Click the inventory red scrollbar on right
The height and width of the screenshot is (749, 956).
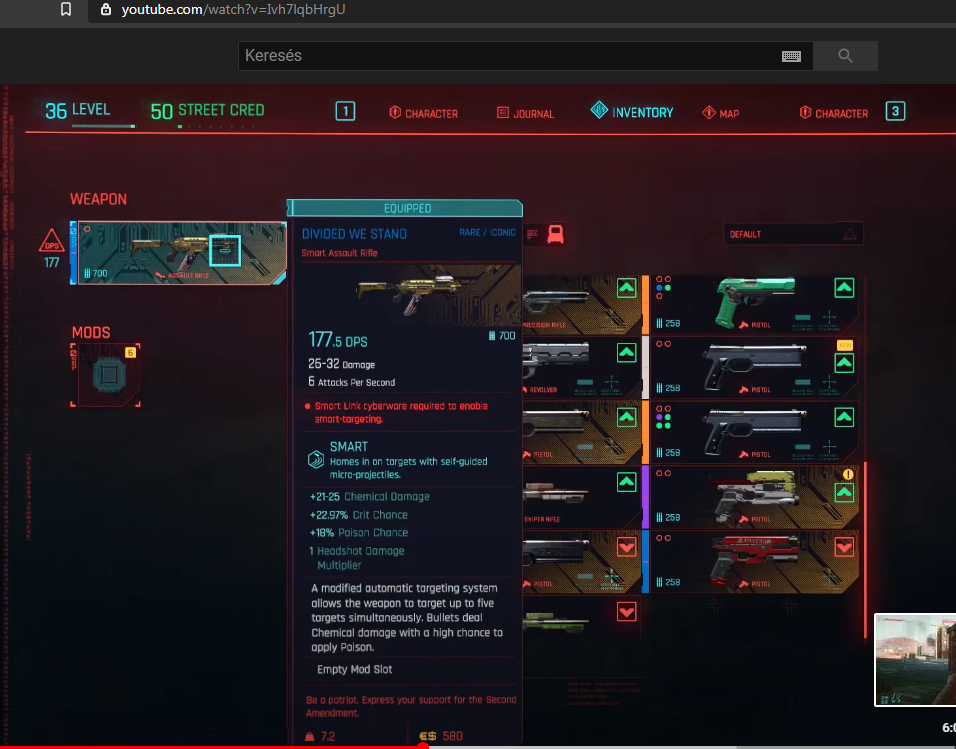click(x=865, y=550)
